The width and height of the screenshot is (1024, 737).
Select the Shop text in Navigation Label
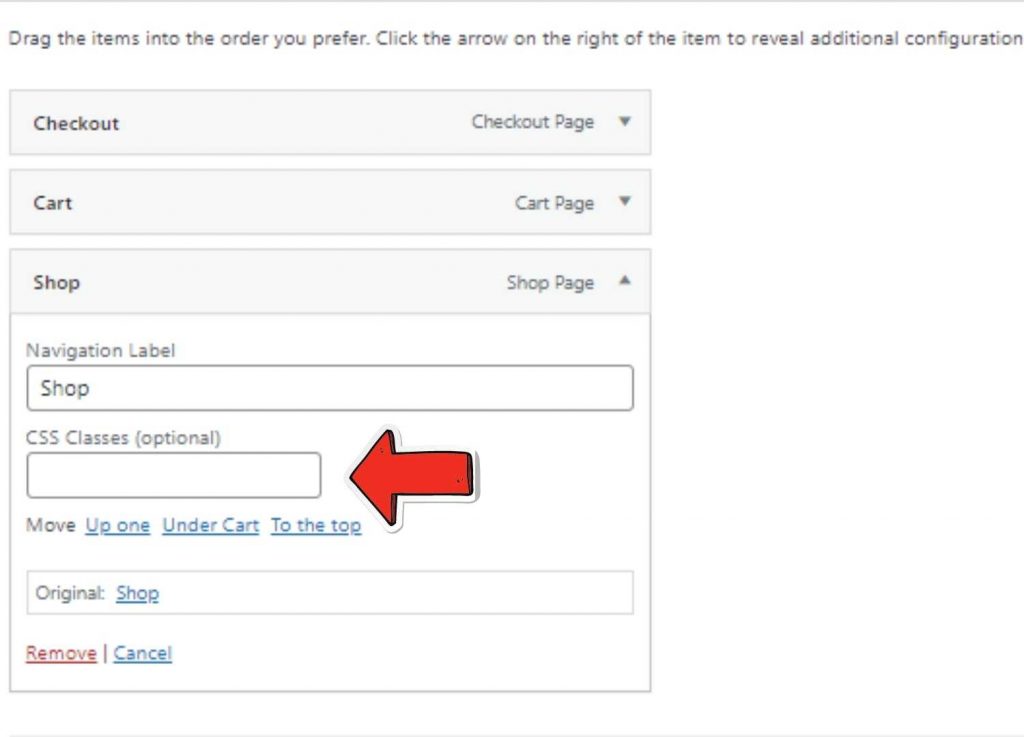65,388
